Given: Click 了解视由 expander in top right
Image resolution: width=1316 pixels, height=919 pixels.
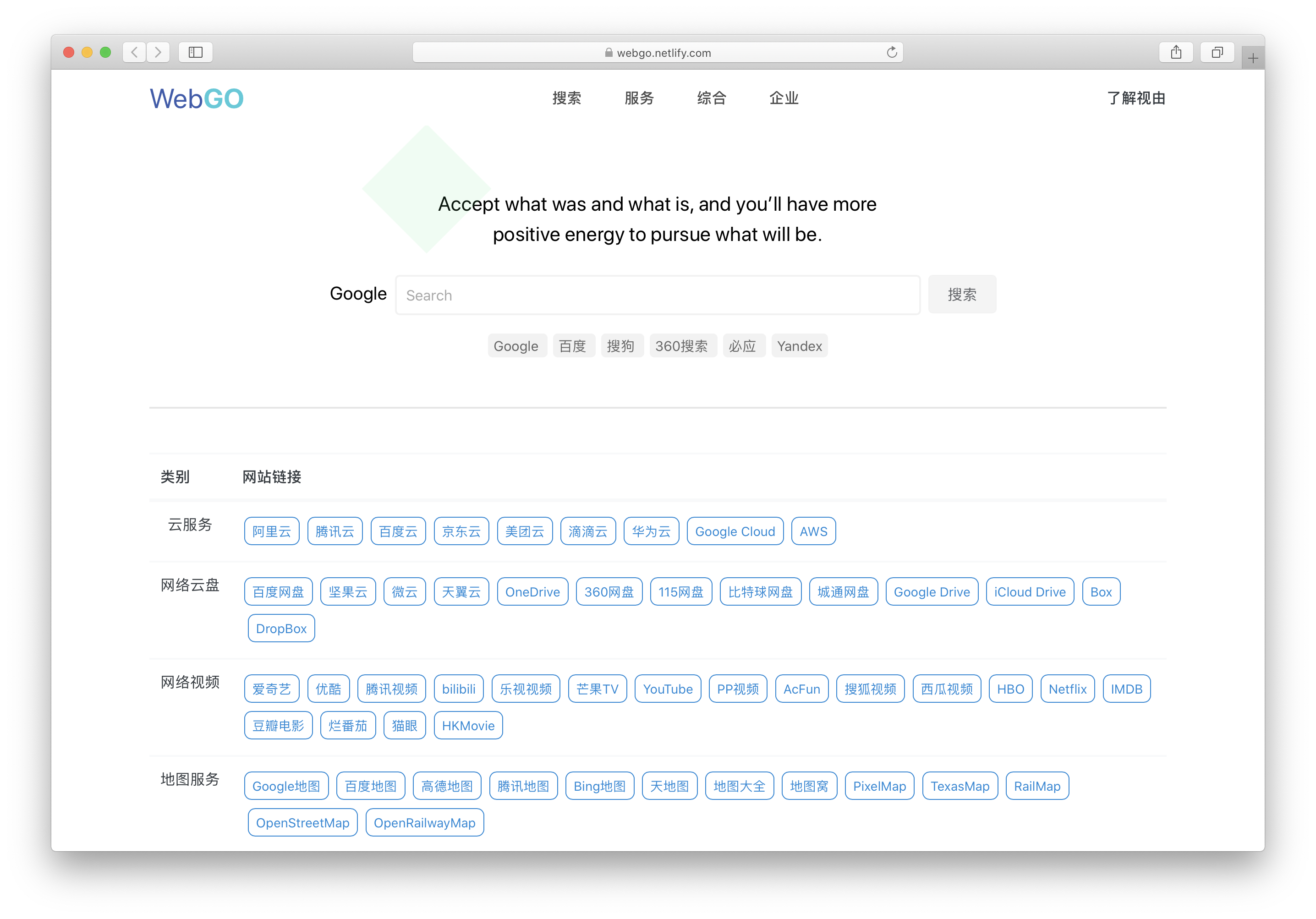Looking at the screenshot, I should click(1138, 97).
